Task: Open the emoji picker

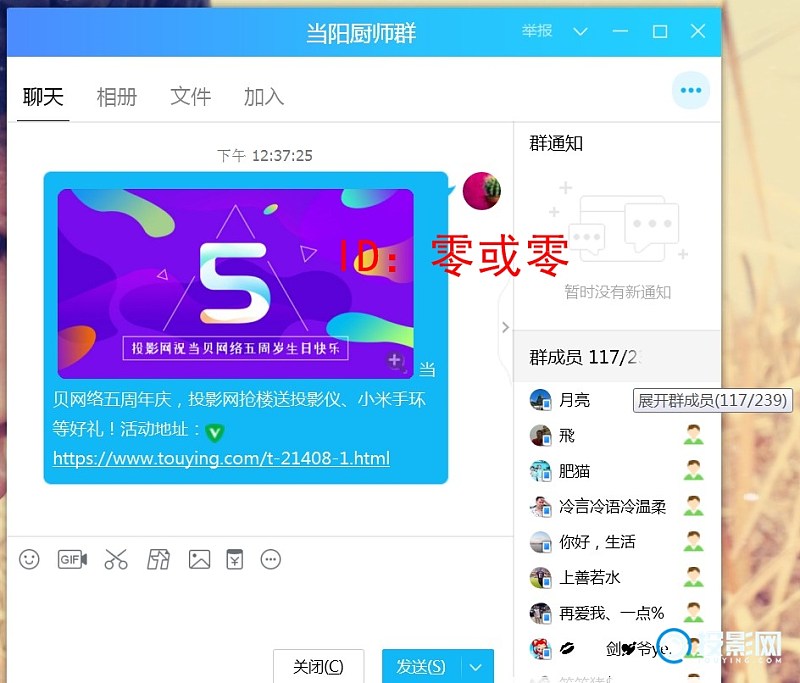Action: 29,560
